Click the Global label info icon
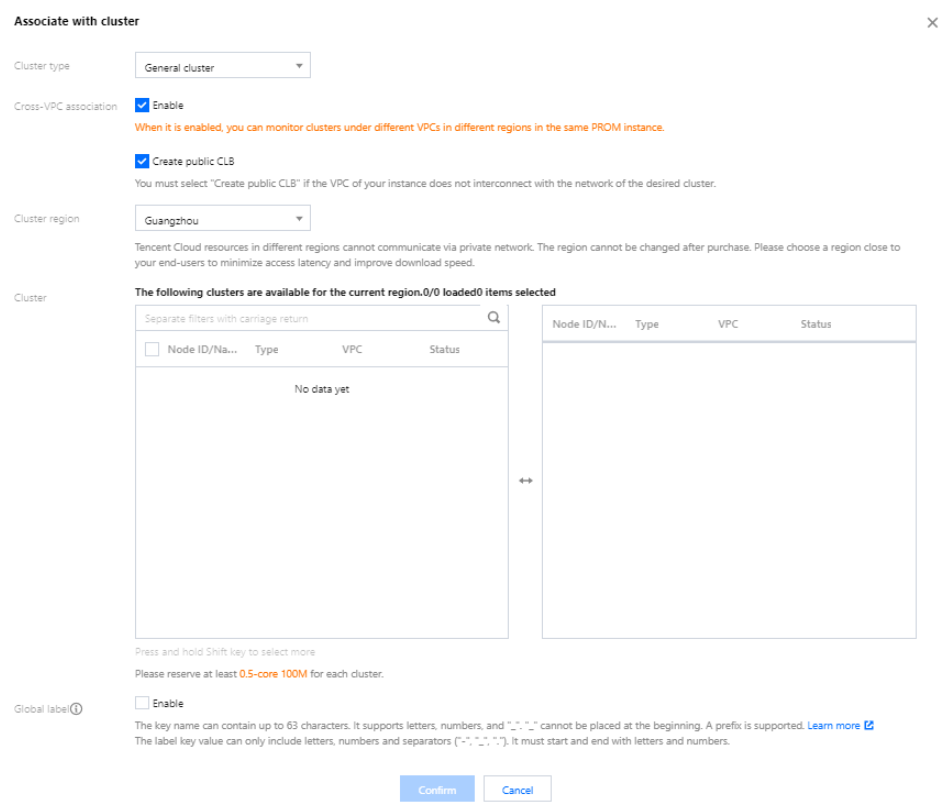Screen dimensions: 950x811 click(76, 709)
